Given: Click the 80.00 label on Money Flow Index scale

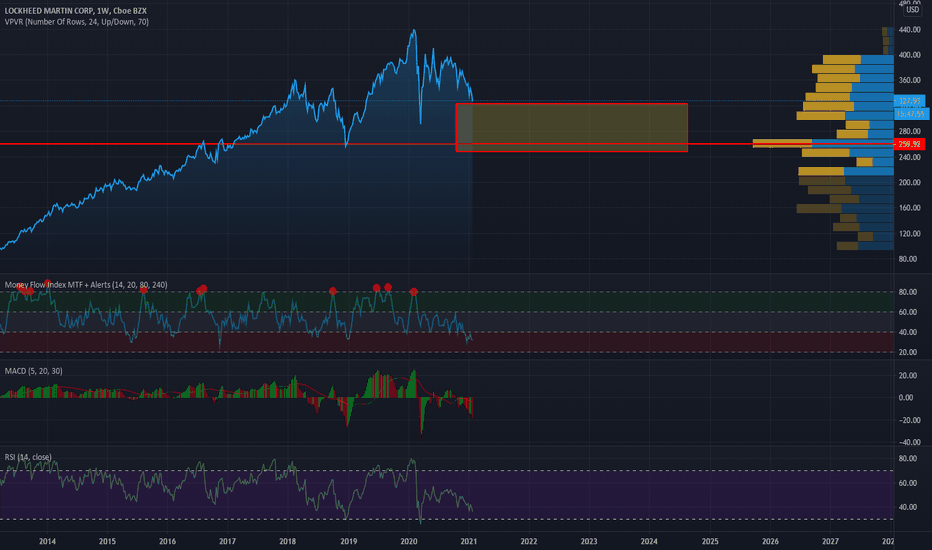Looking at the screenshot, I should [x=907, y=292].
